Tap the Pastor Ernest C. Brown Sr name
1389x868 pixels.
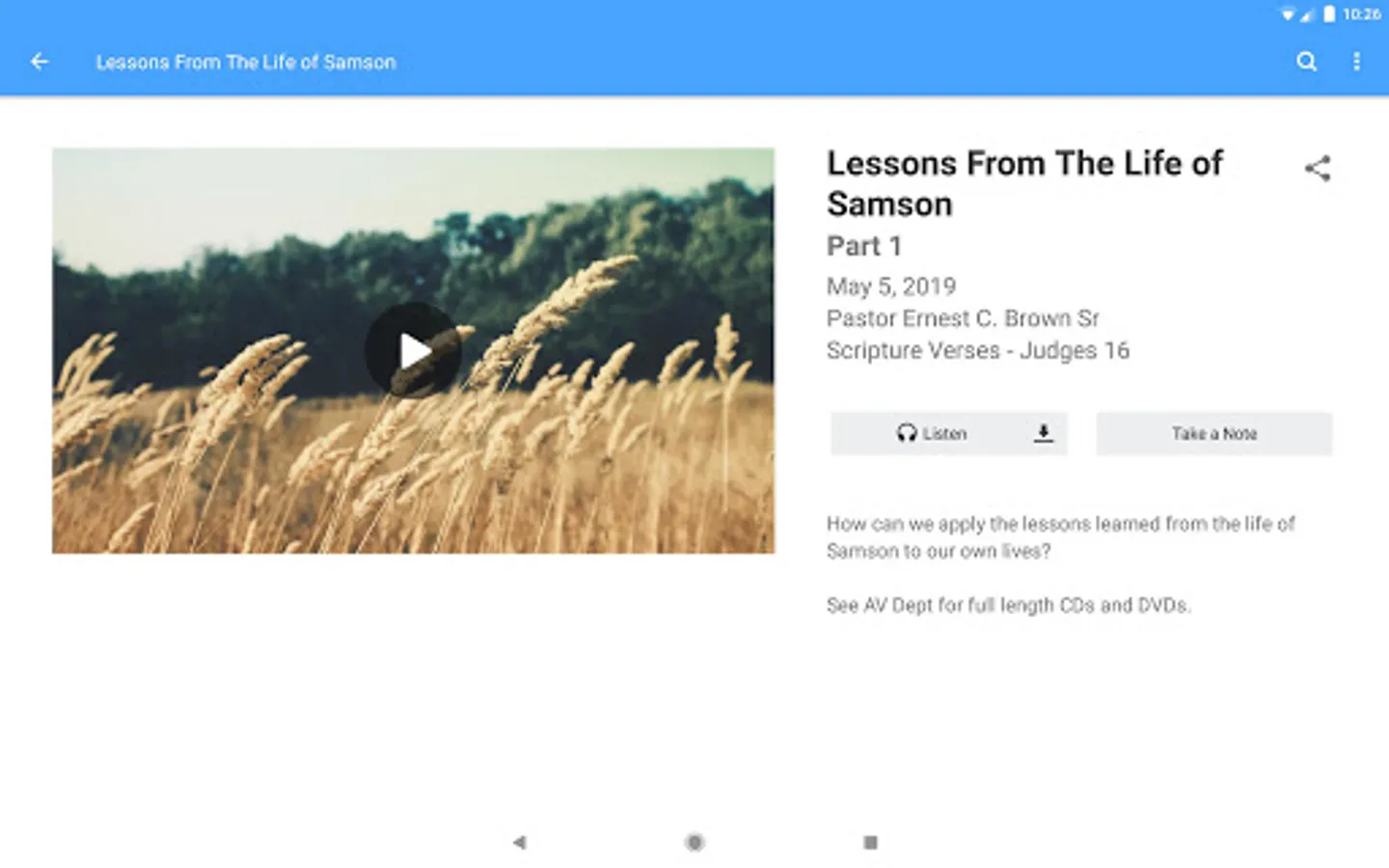pyautogui.click(x=963, y=318)
